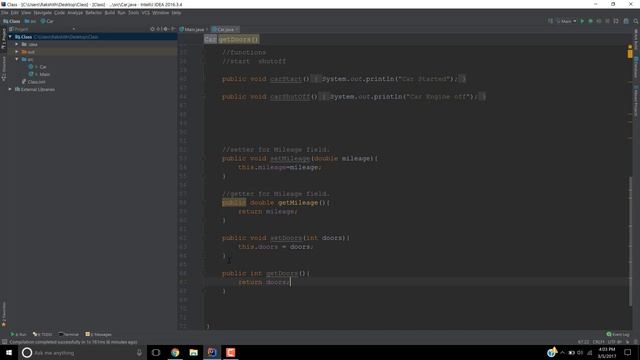
Task: Select Class.iml file in project tree
Action: click(36, 82)
